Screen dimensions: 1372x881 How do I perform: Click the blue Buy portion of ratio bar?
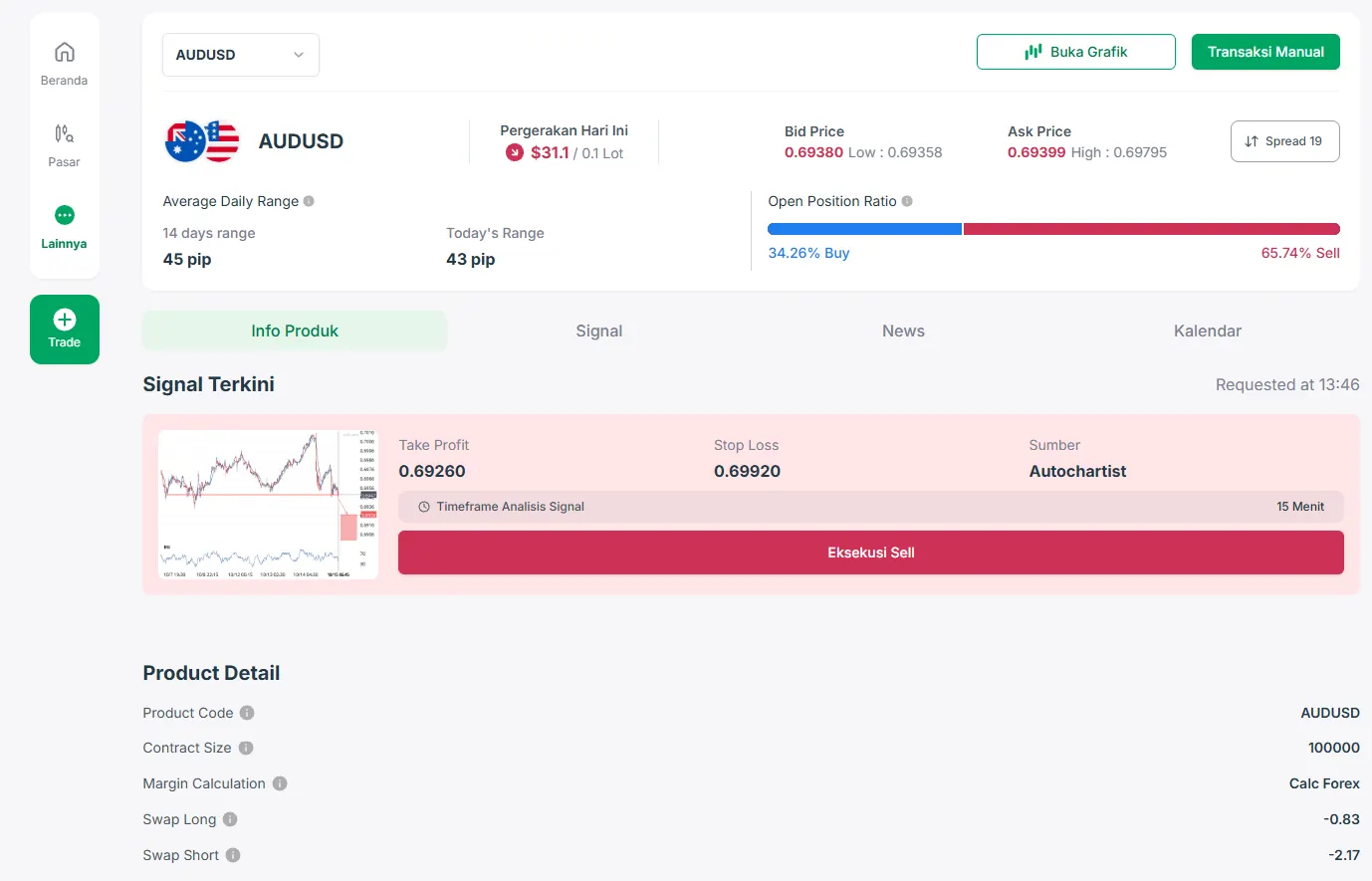pyautogui.click(x=865, y=229)
